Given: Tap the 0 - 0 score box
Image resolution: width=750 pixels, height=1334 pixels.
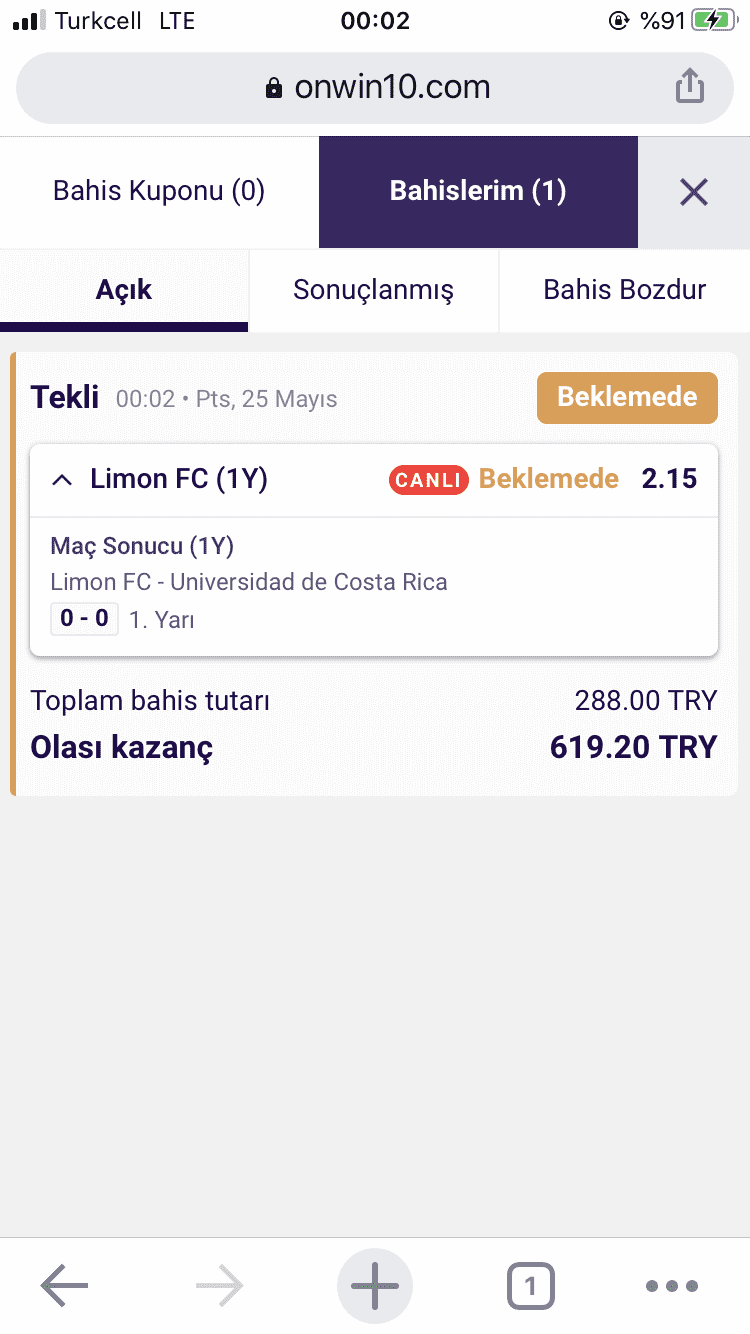Looking at the screenshot, I should pyautogui.click(x=84, y=619).
